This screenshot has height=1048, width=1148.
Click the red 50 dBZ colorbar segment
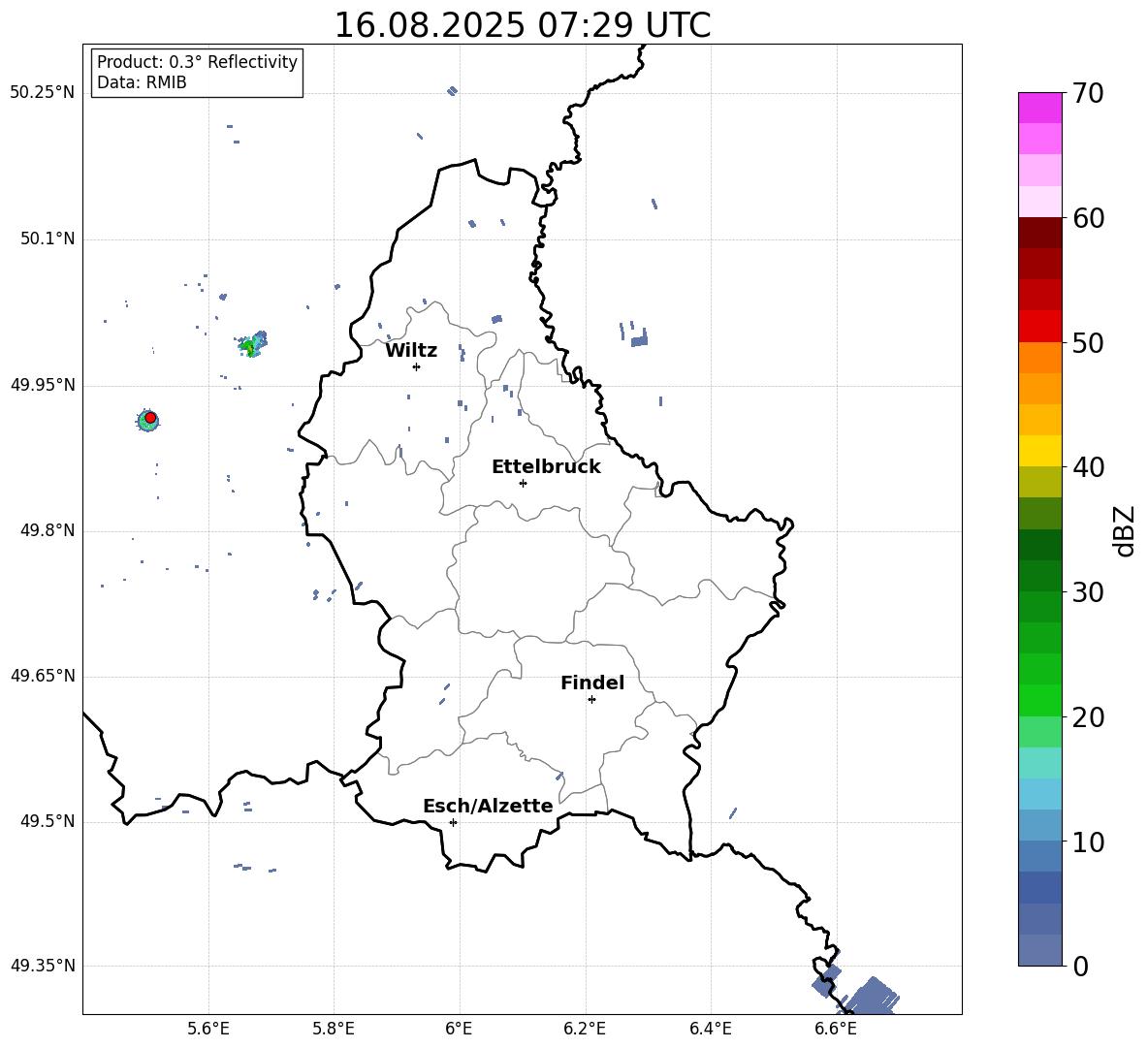tap(1039, 327)
